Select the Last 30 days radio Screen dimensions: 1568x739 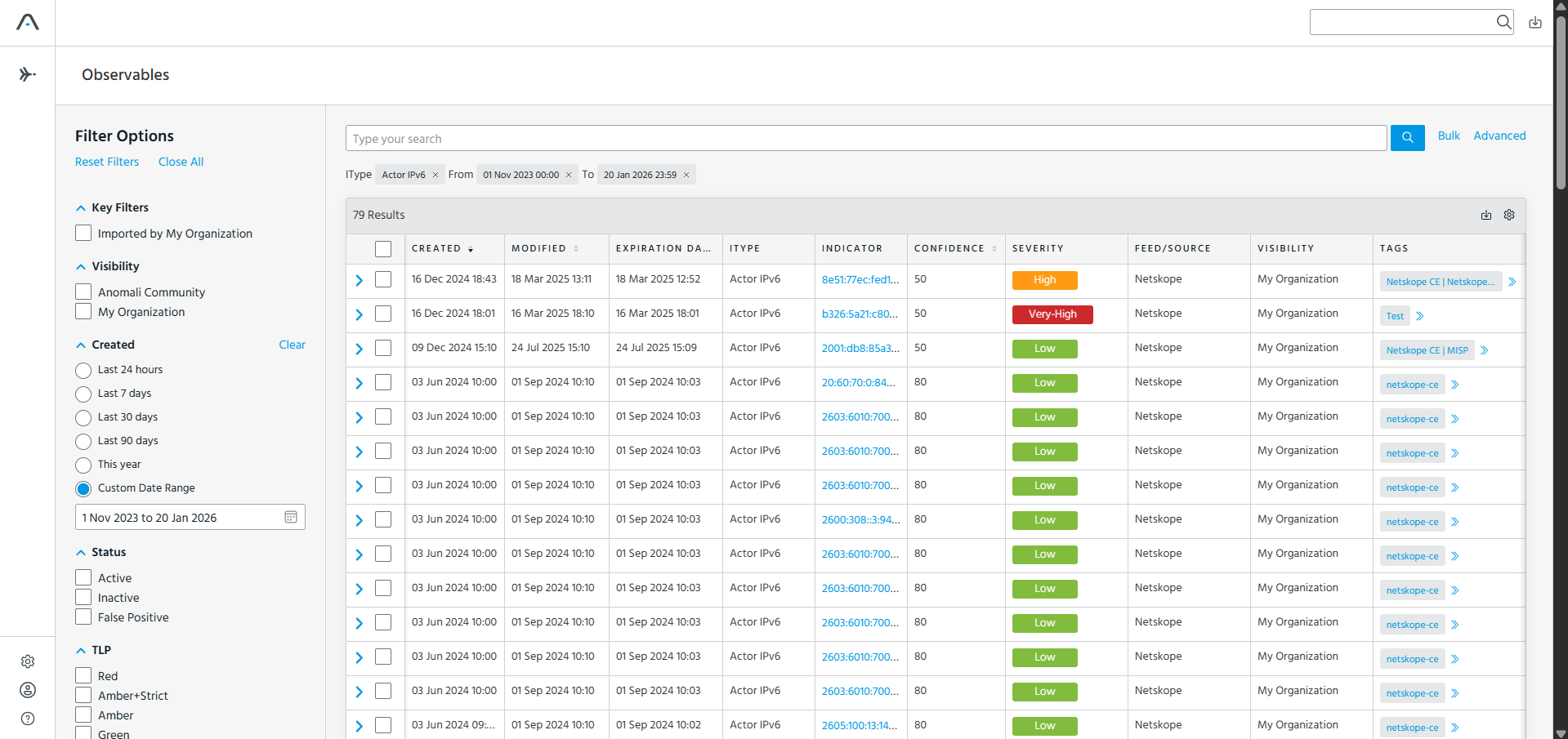click(x=83, y=417)
